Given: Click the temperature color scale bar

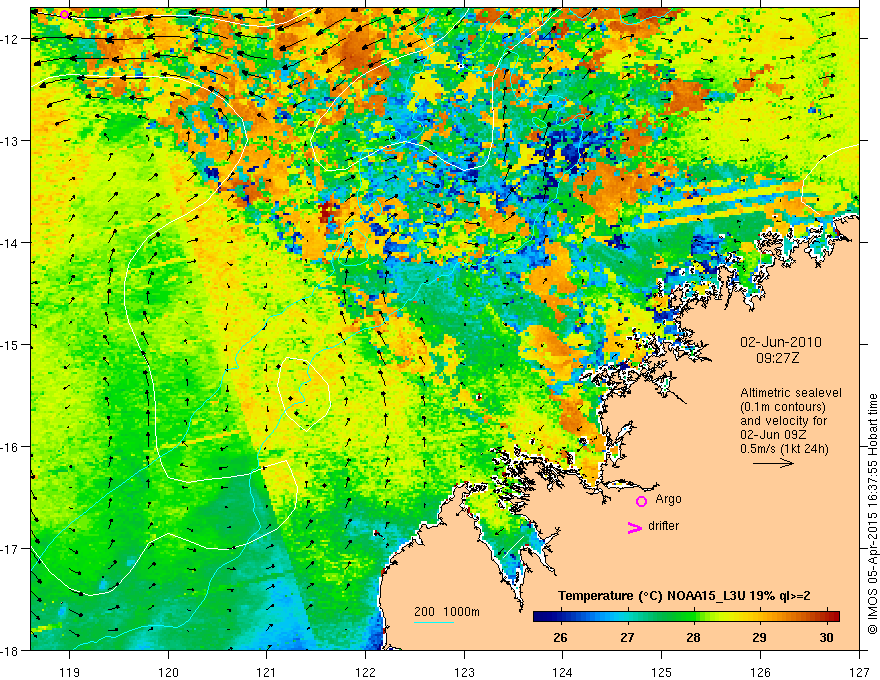Looking at the screenshot, I should coord(686,616).
